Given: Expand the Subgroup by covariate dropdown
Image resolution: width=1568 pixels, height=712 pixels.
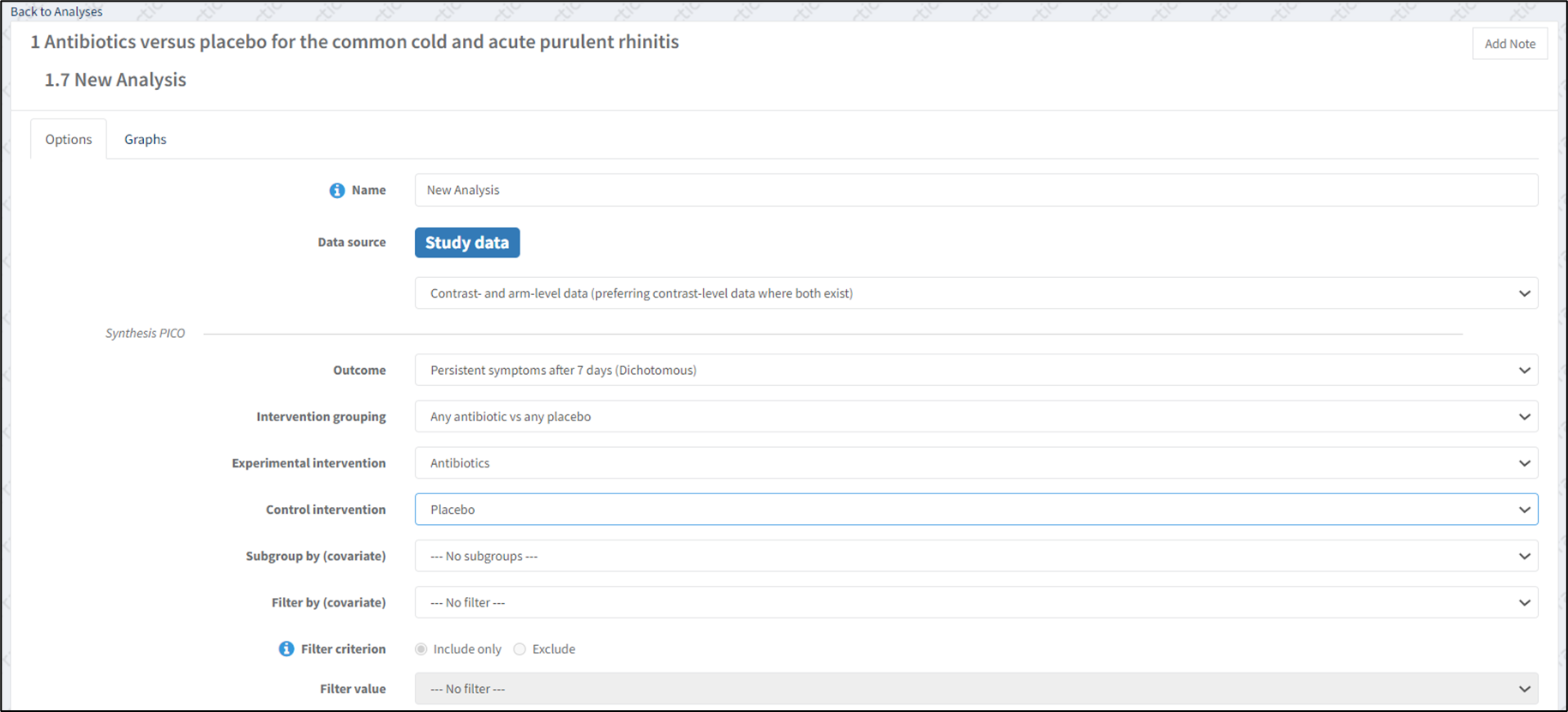Looking at the screenshot, I should point(976,556).
